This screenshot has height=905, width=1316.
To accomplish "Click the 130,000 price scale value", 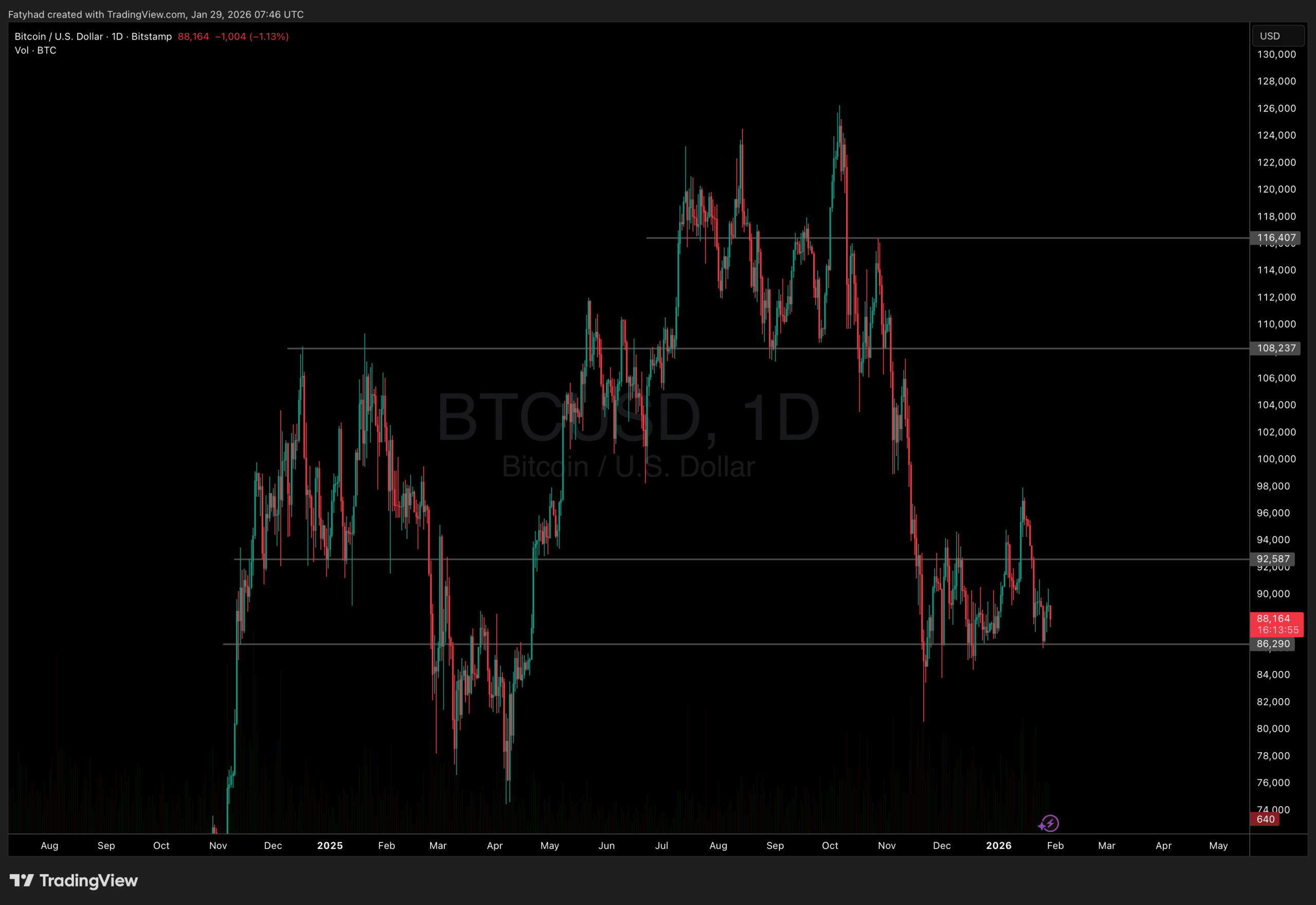I will [x=1275, y=55].
